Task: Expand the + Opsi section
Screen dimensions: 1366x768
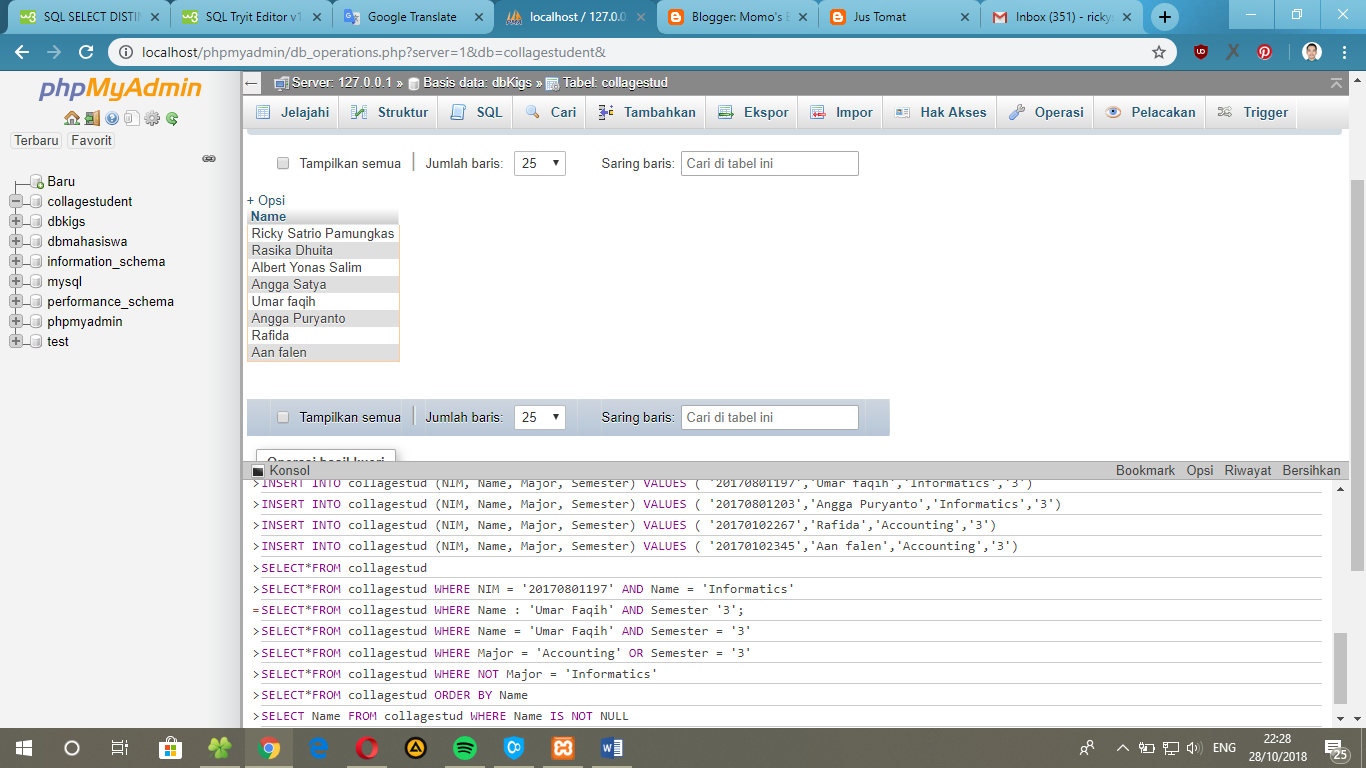Action: coord(265,200)
